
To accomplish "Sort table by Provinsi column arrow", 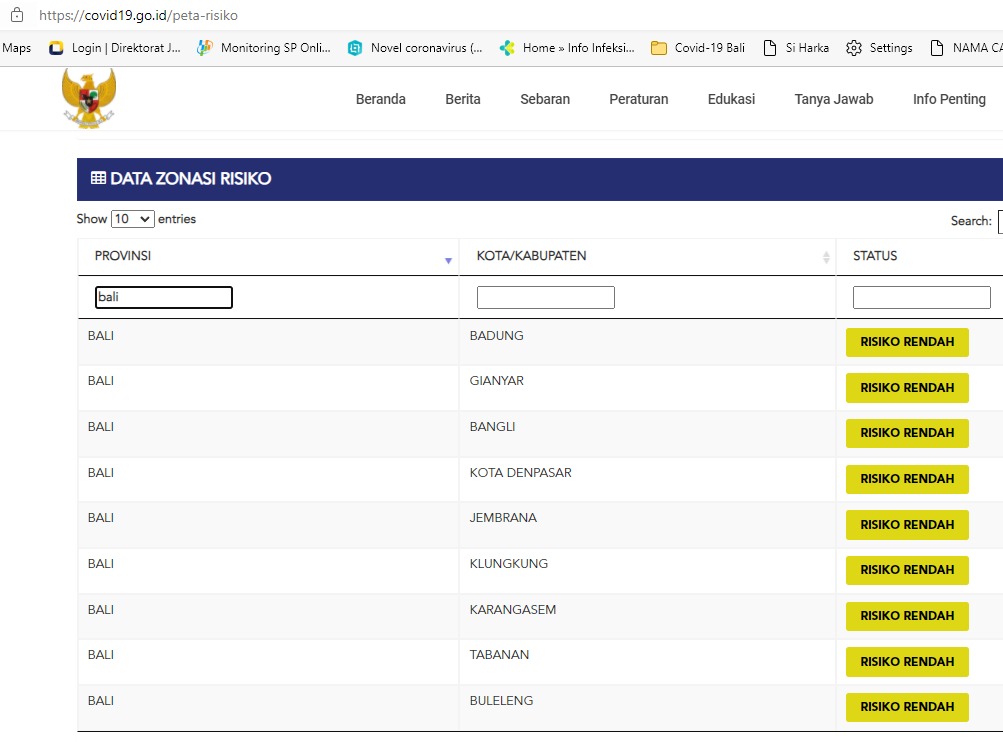I will (x=448, y=260).
